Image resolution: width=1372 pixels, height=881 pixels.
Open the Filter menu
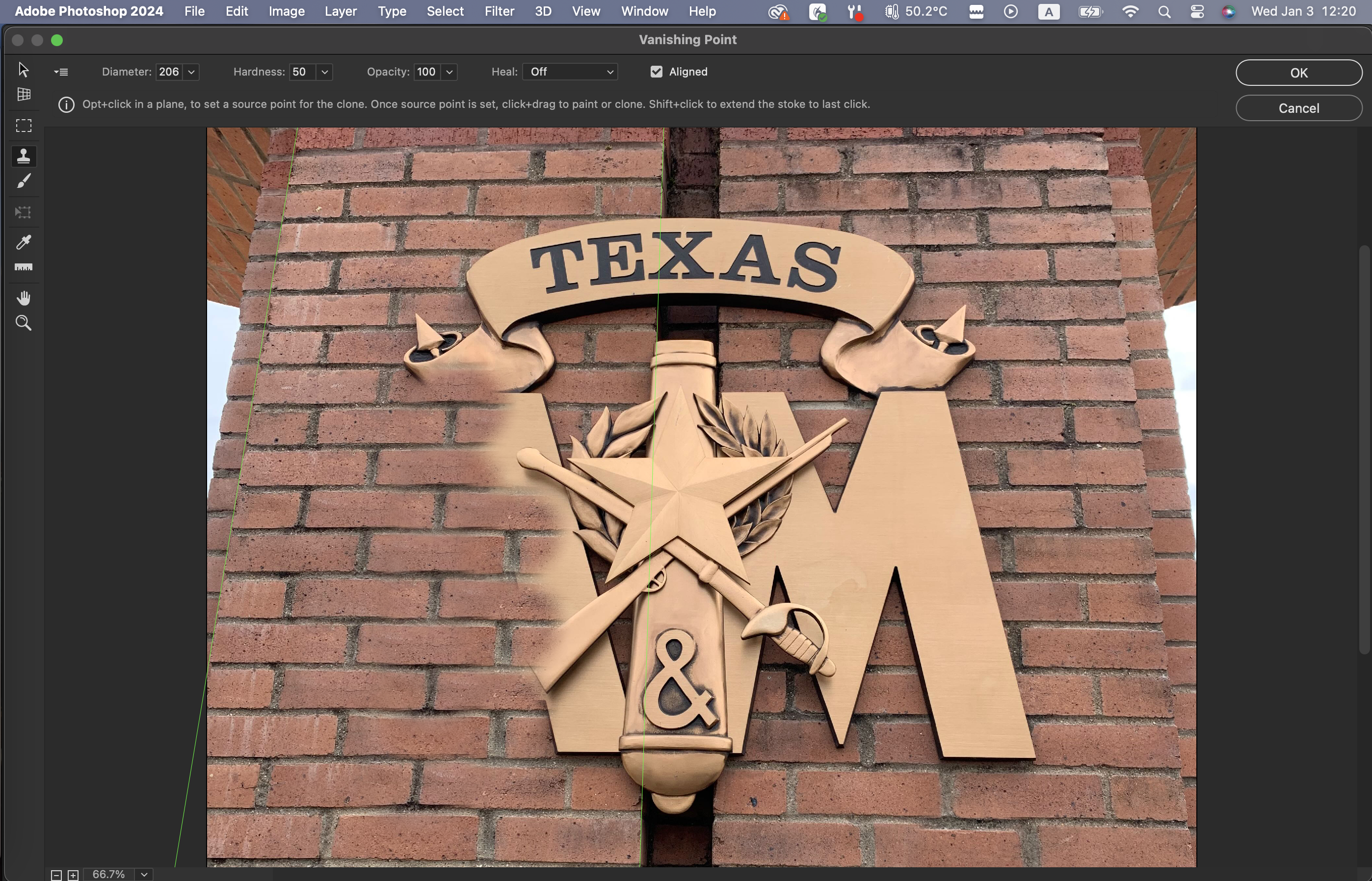point(499,11)
